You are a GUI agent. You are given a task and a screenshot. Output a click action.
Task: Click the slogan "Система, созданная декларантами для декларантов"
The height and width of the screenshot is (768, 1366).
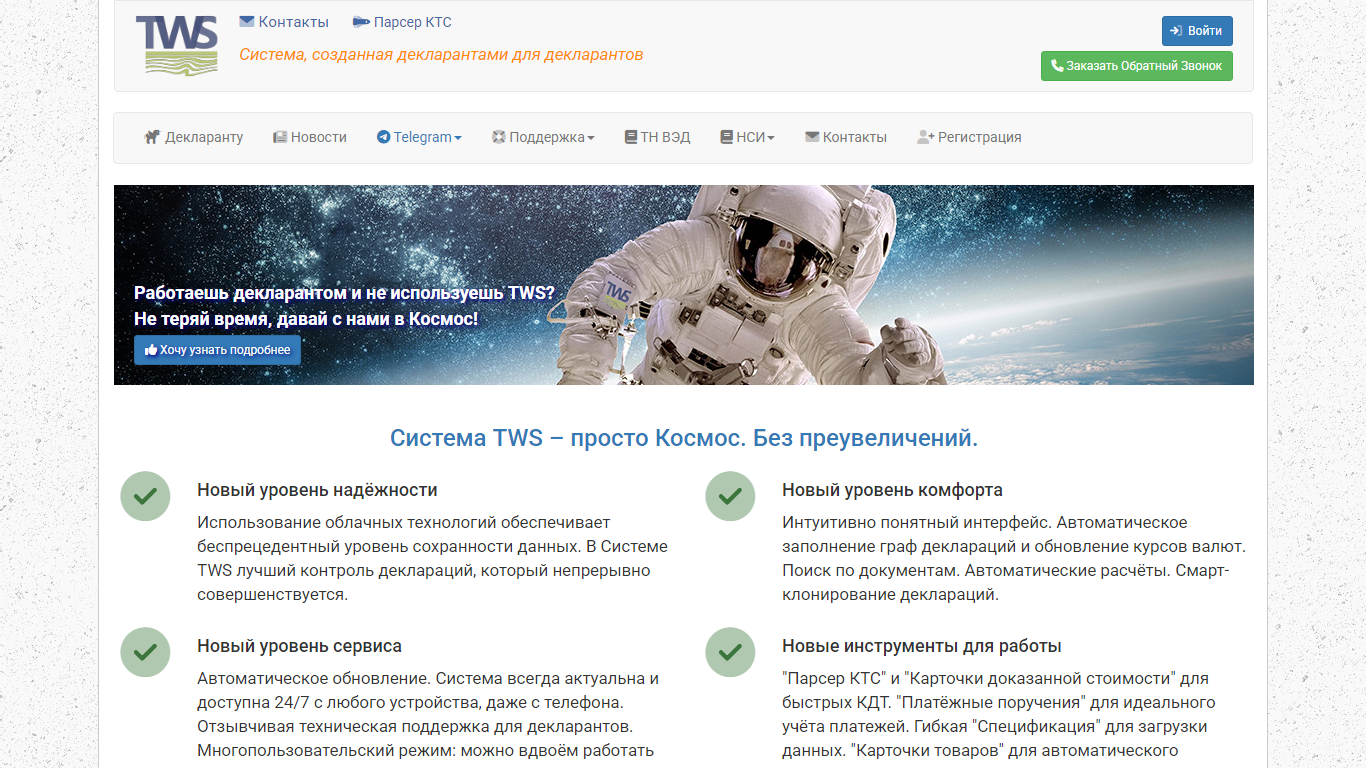pyautogui.click(x=441, y=54)
